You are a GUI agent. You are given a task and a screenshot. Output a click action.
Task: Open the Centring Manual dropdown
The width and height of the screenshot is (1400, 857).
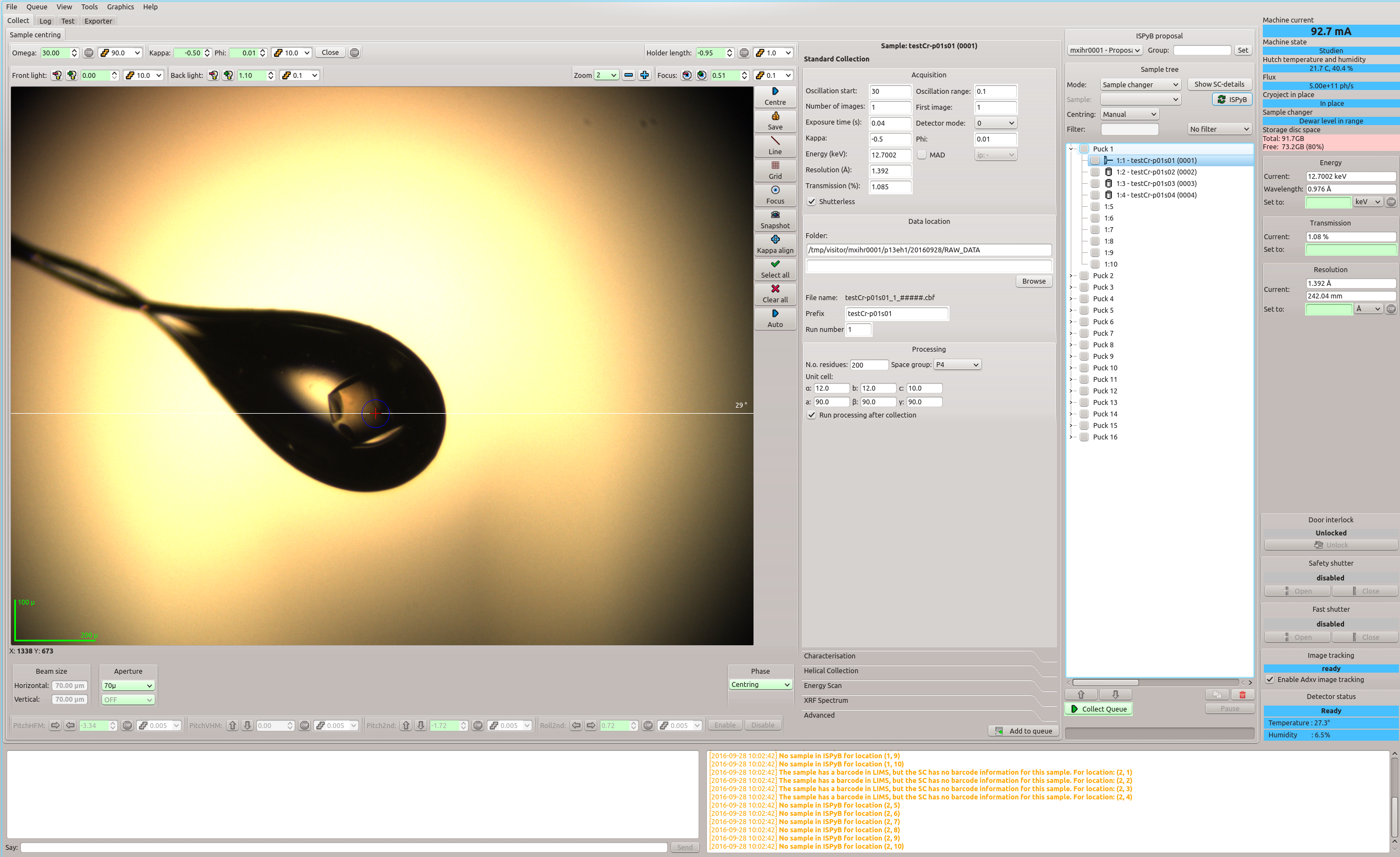pyautogui.click(x=1129, y=114)
